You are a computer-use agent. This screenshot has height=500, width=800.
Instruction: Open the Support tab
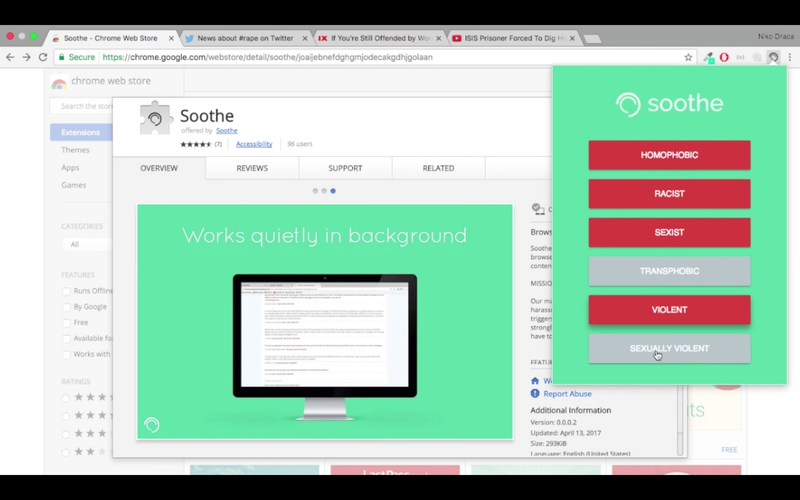coord(345,168)
